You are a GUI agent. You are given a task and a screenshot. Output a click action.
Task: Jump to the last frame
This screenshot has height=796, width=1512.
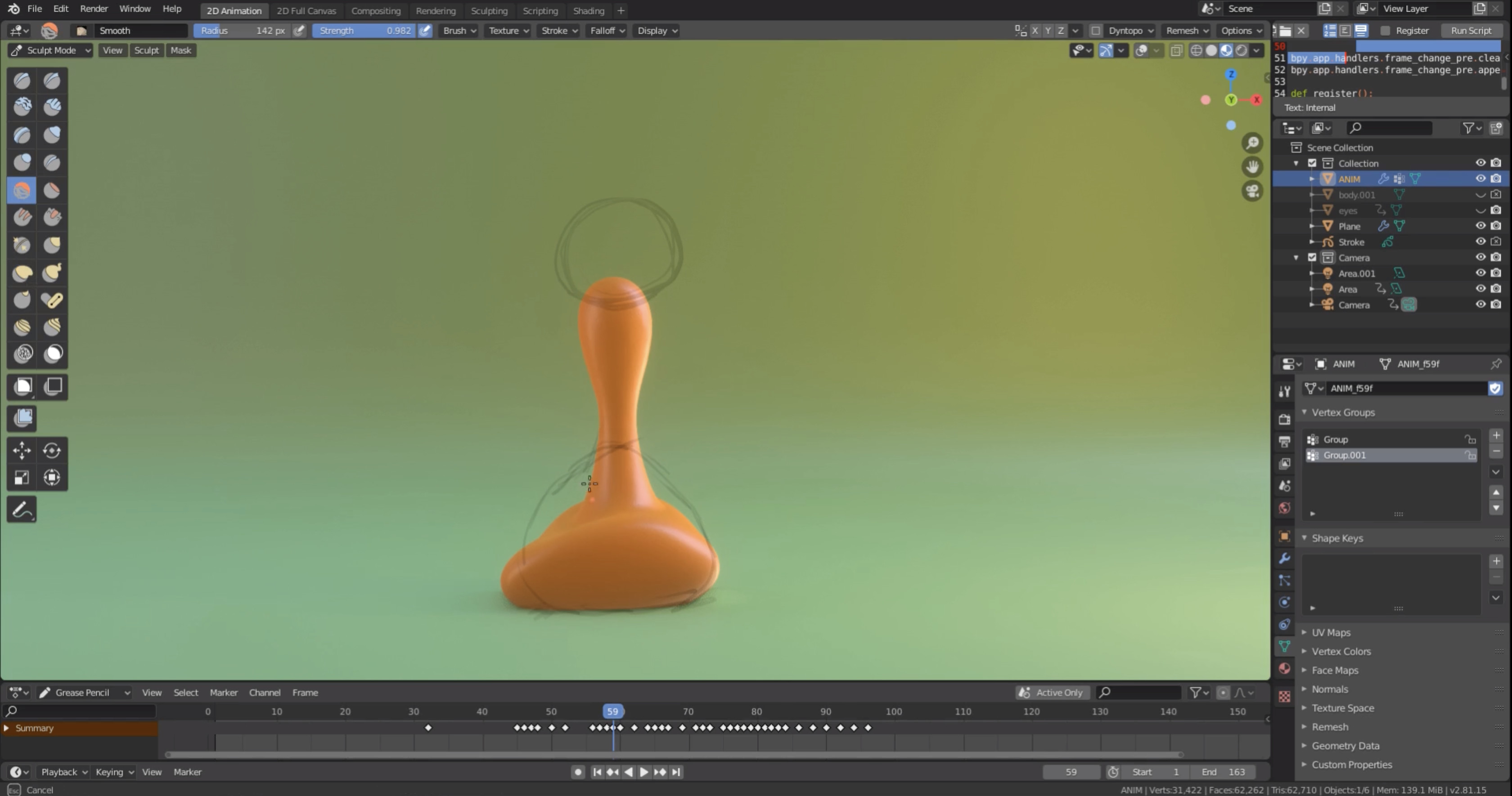675,772
